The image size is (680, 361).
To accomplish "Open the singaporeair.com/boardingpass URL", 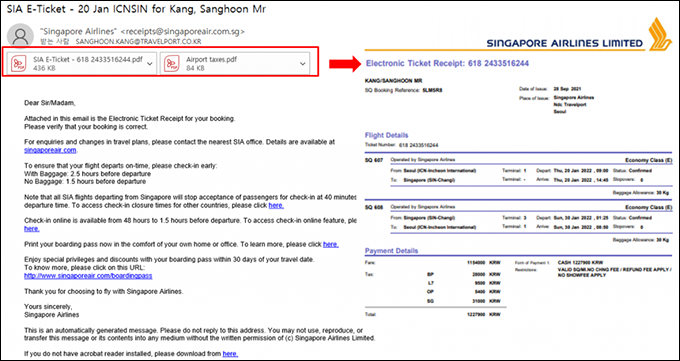I will [x=88, y=276].
